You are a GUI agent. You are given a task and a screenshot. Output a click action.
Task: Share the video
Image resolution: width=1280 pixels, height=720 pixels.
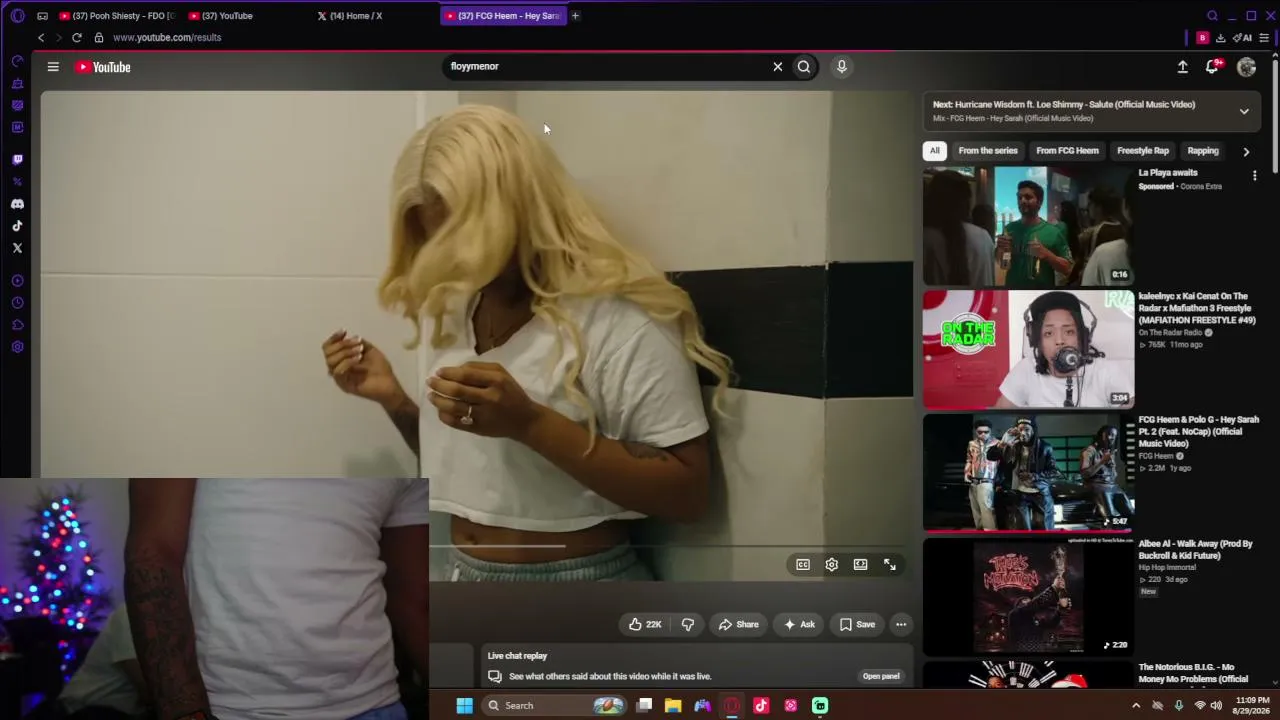point(739,624)
